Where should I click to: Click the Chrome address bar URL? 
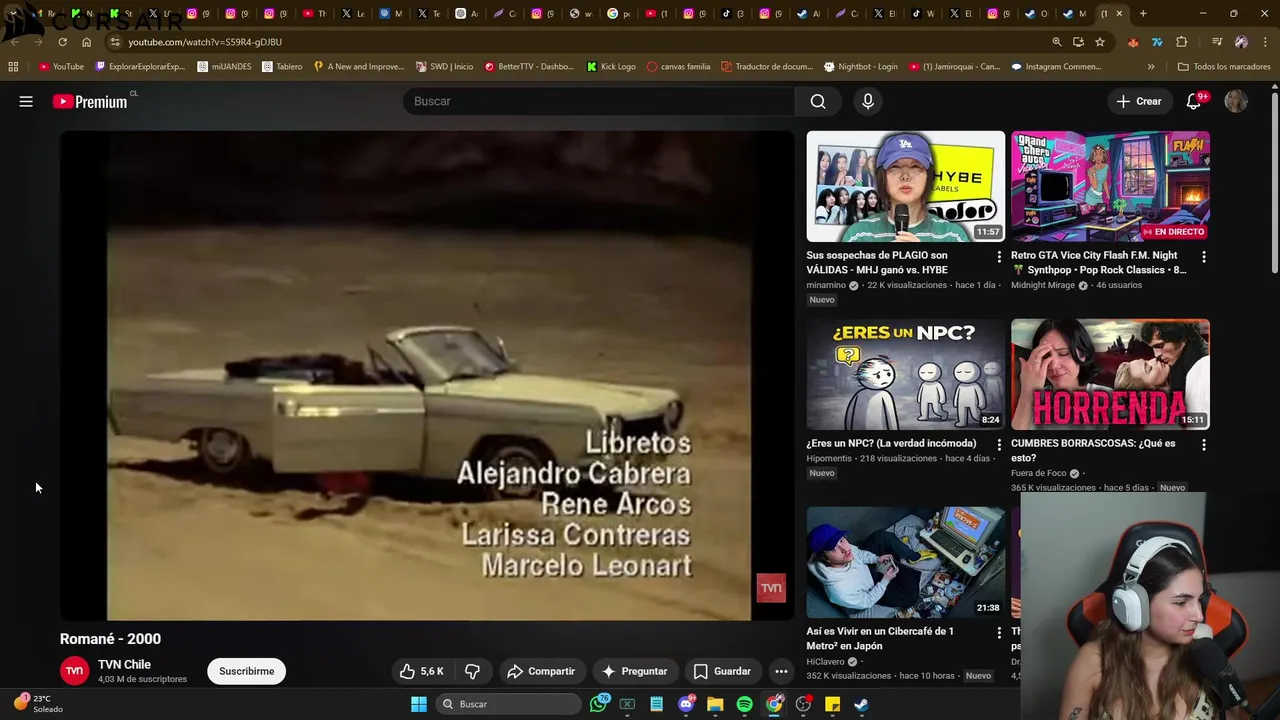click(205, 42)
